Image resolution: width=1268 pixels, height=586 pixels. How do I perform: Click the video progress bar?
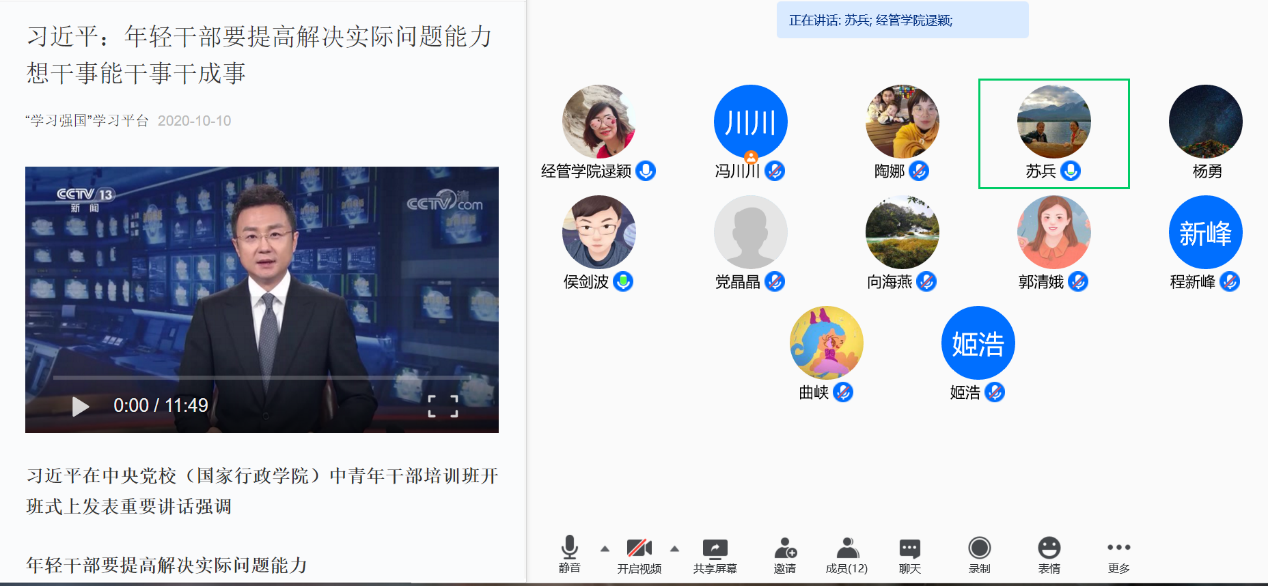pos(260,378)
